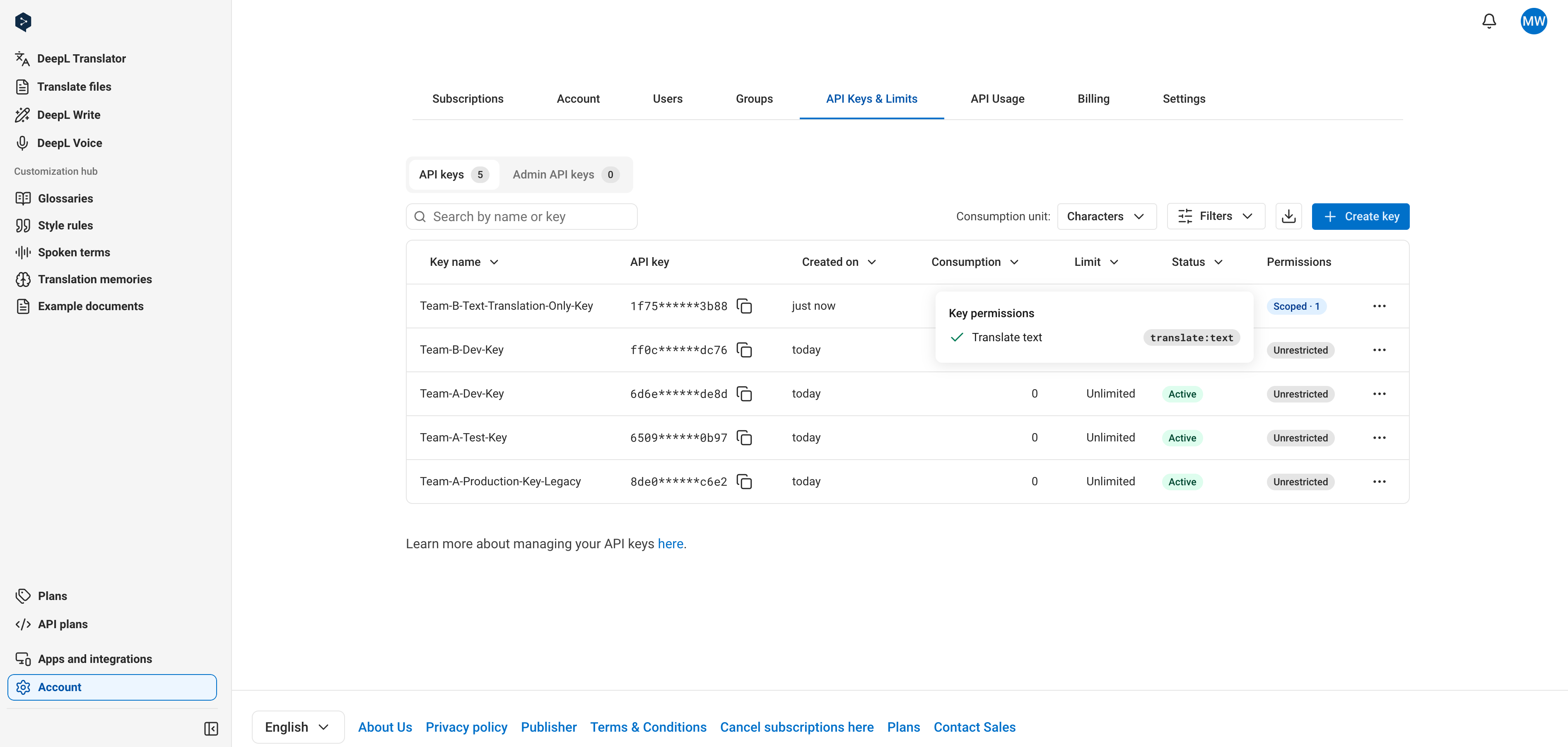This screenshot has height=747, width=1568.
Task: Open the Filters dropdown
Action: coord(1216,217)
